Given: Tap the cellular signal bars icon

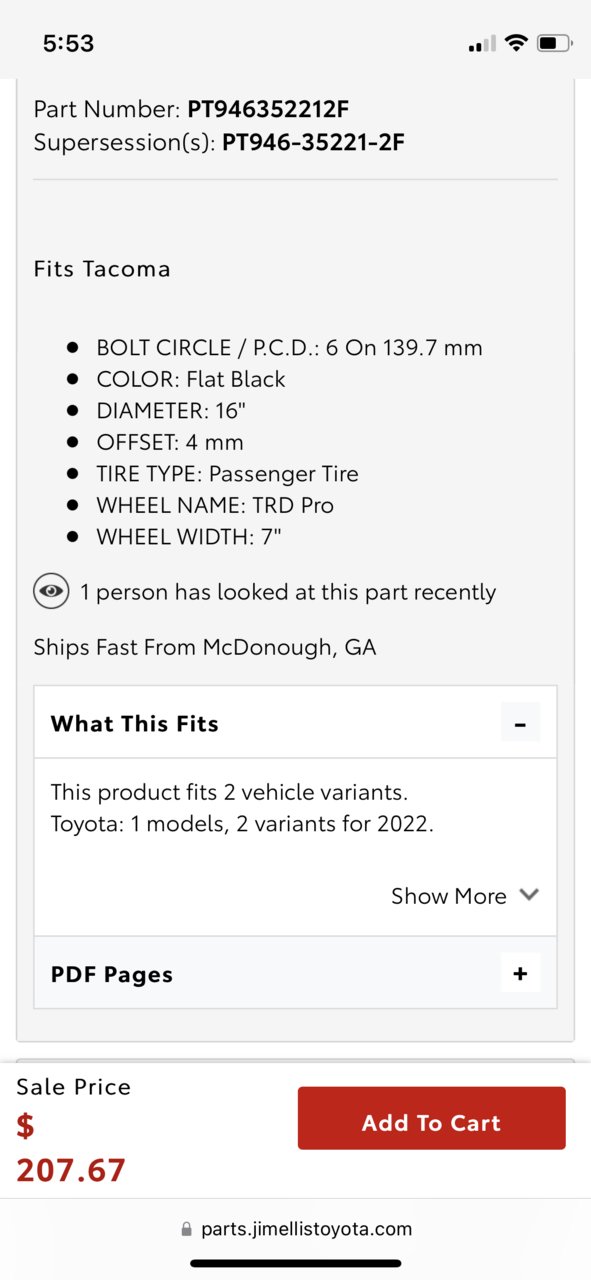Looking at the screenshot, I should click(x=482, y=44).
